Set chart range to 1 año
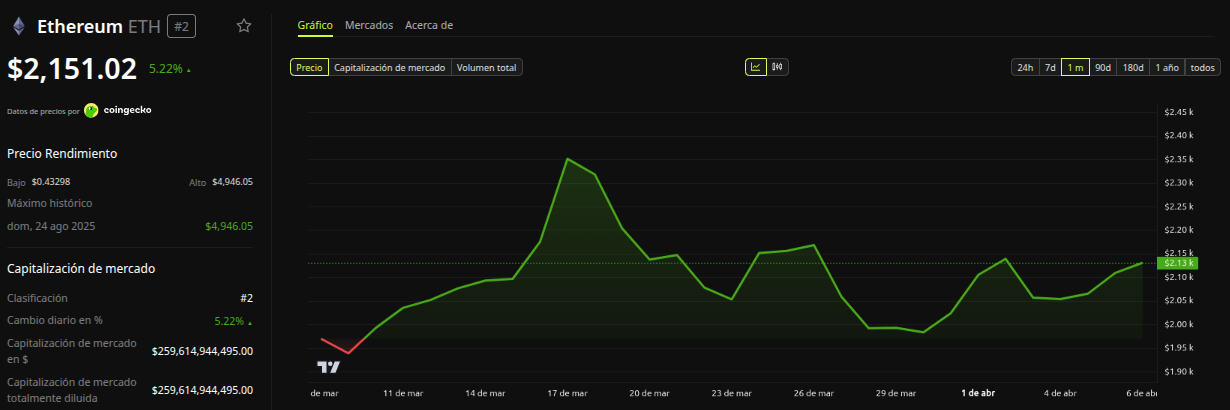This screenshot has width=1230, height=410. pyautogui.click(x=1167, y=67)
